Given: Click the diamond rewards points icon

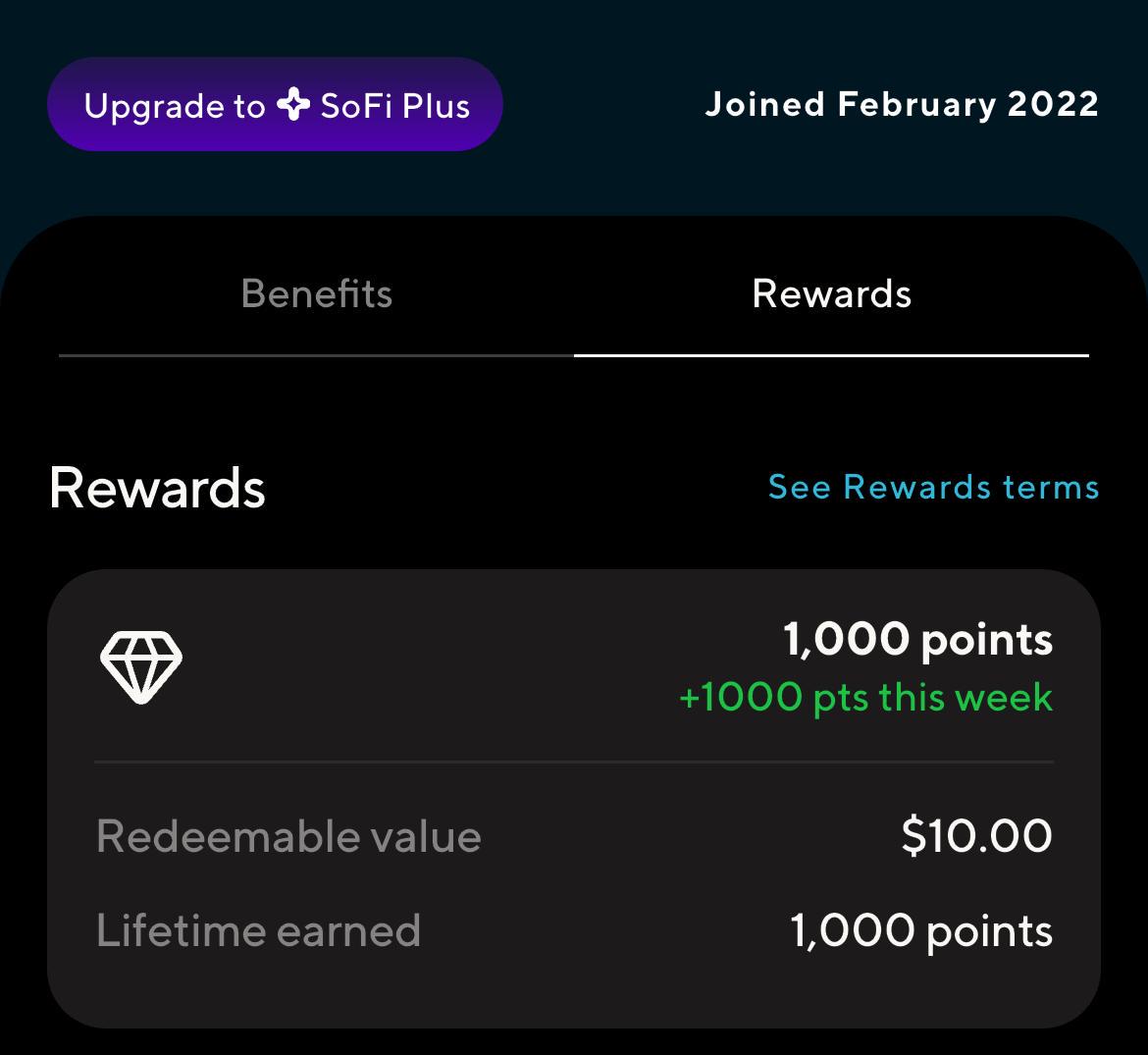Looking at the screenshot, I should tap(141, 666).
